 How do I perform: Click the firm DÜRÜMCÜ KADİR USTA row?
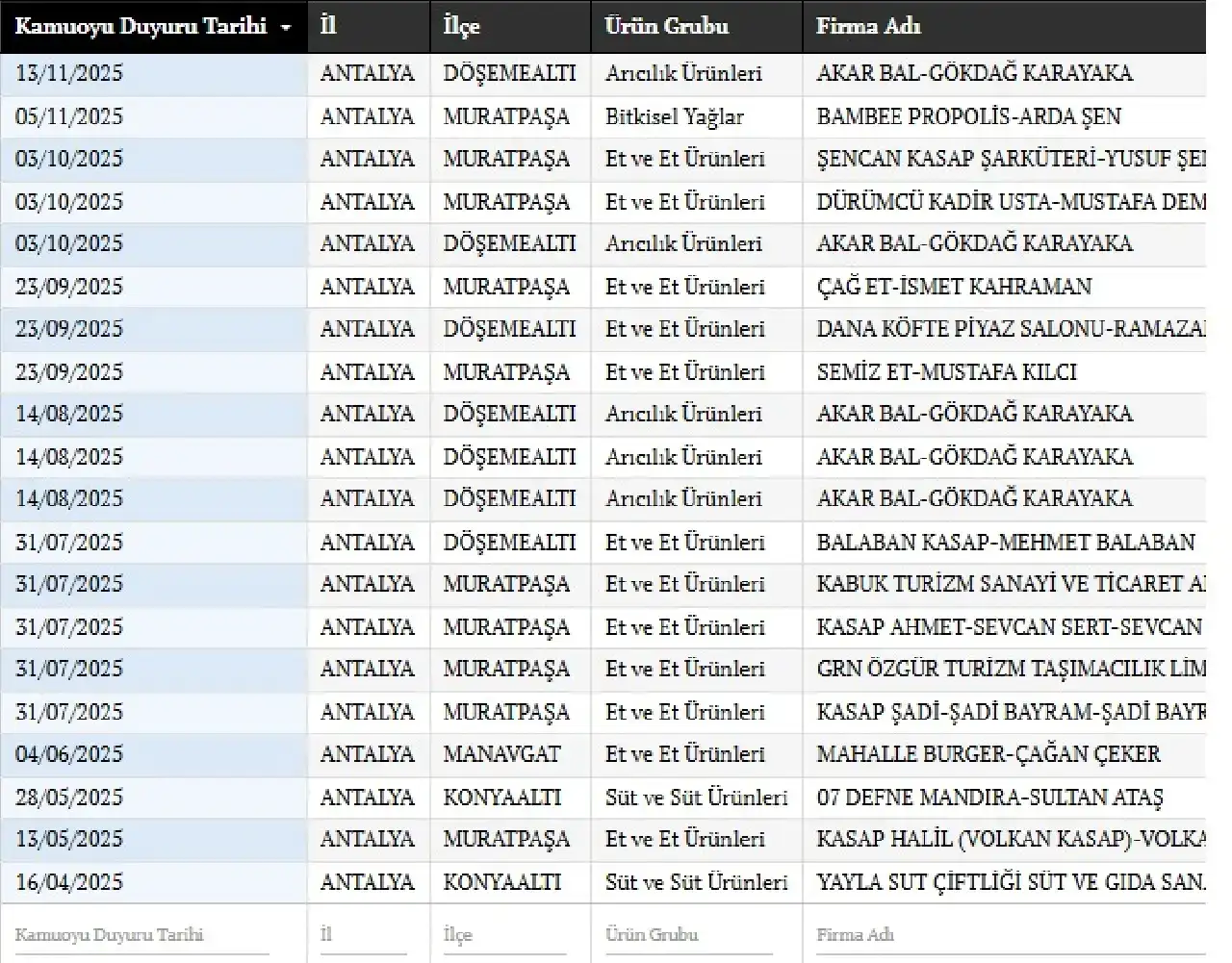1011,202
